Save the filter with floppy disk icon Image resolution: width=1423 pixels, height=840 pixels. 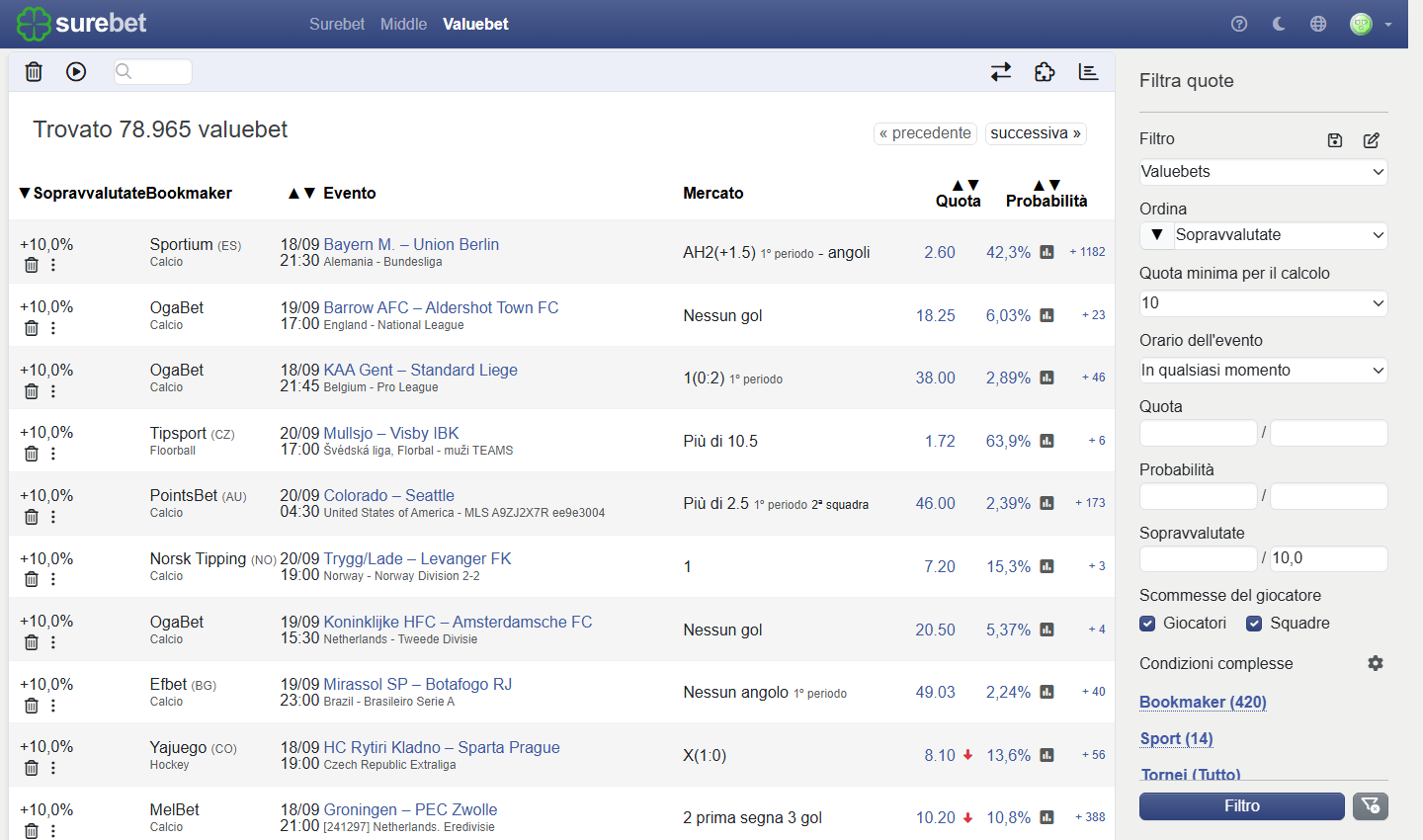click(x=1335, y=140)
